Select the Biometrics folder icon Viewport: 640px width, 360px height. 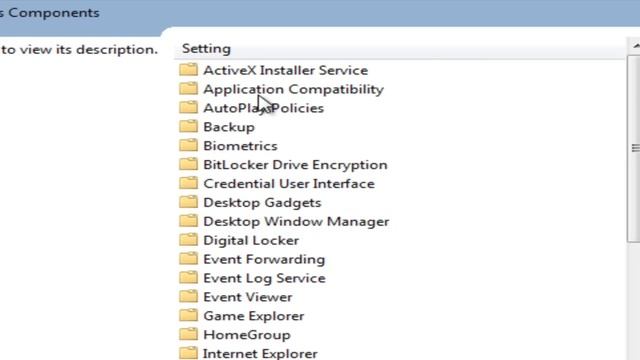click(x=188, y=145)
